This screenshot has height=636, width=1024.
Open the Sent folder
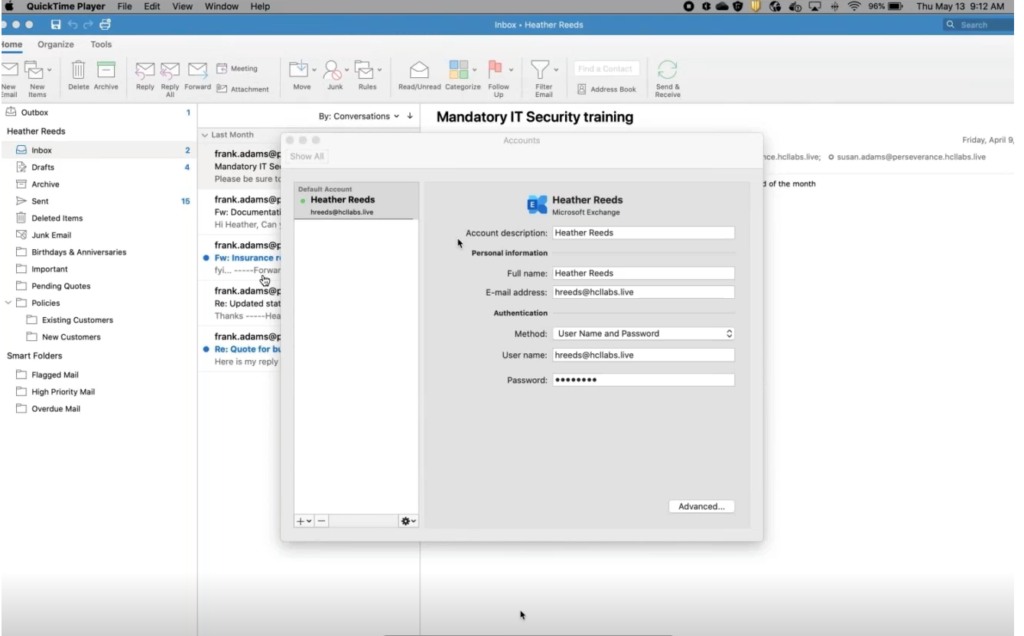99,201
